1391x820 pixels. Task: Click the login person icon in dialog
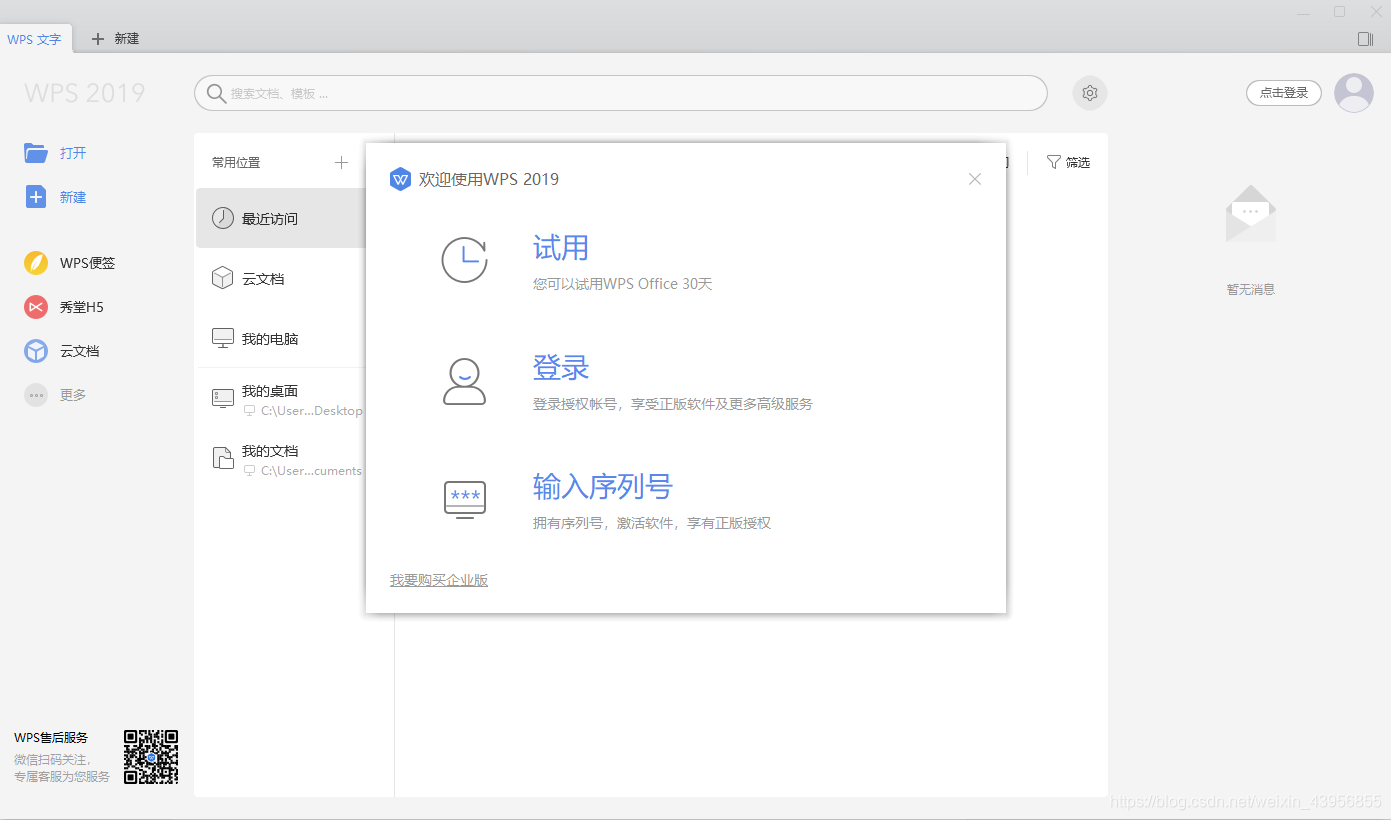point(464,381)
